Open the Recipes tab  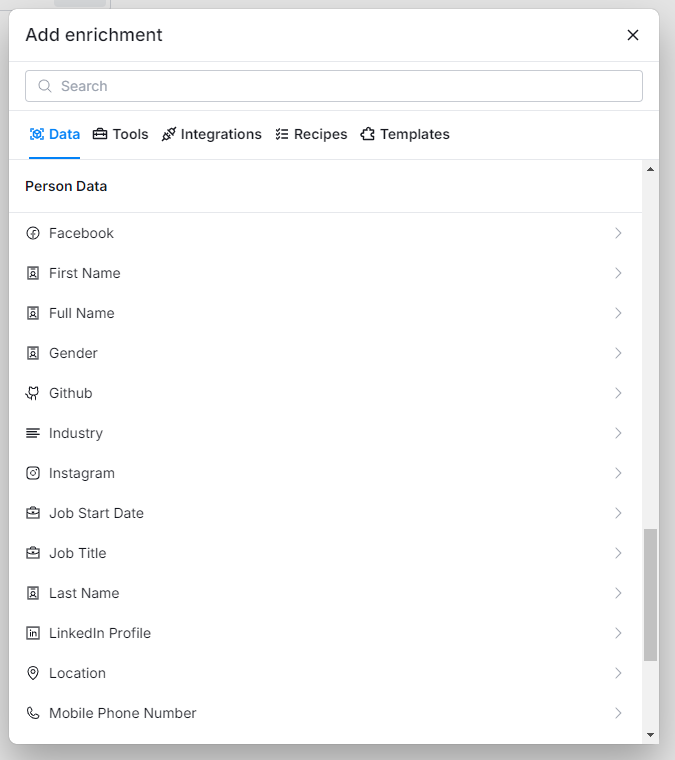click(311, 134)
